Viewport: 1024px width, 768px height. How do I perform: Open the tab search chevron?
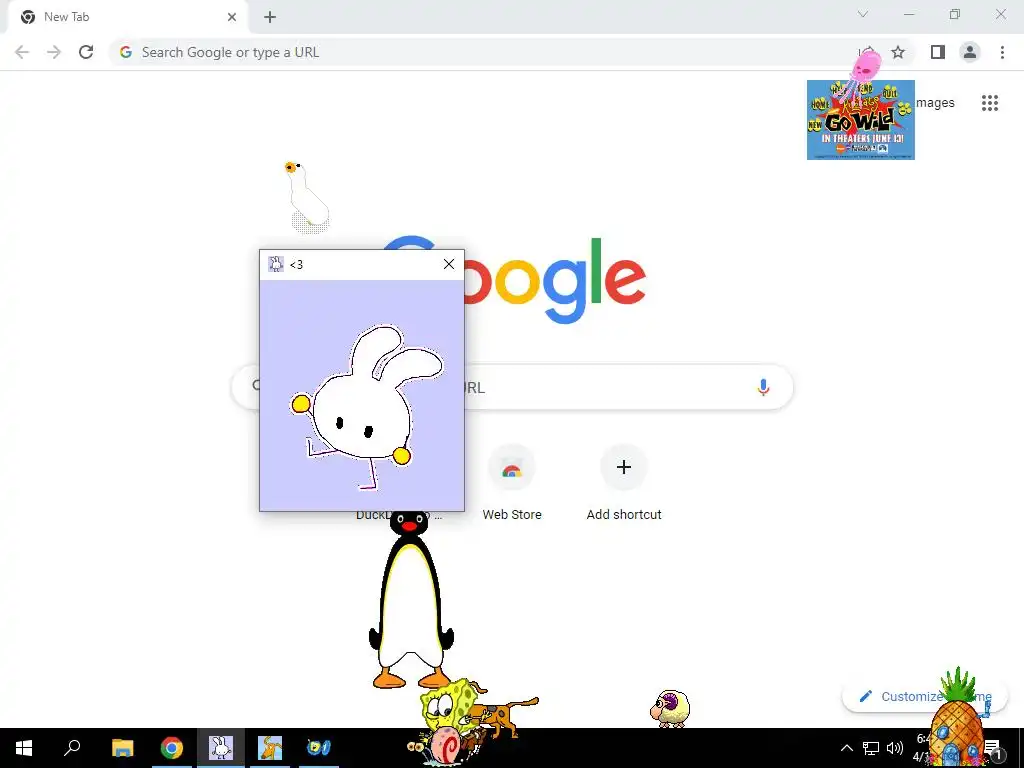tap(863, 14)
